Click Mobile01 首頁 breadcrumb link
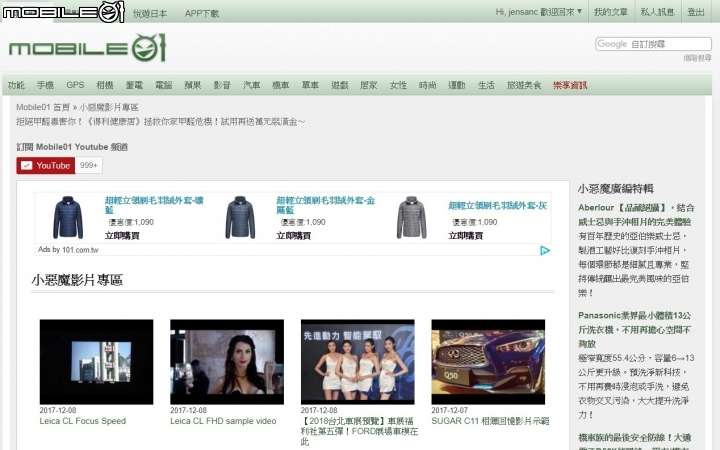Image resolution: width=720 pixels, height=450 pixels. coord(43,107)
